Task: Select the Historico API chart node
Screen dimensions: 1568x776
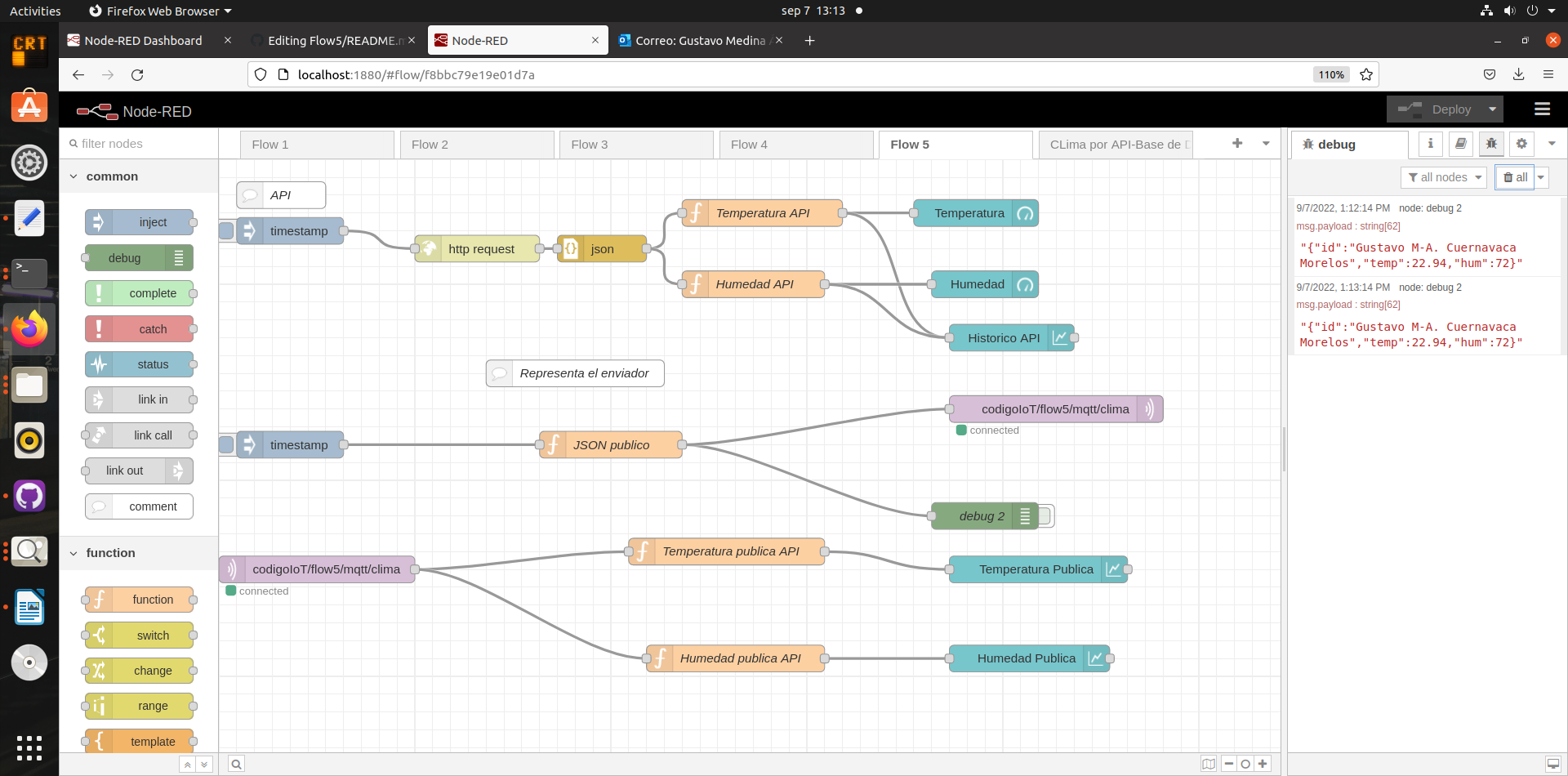Action: tap(1012, 338)
